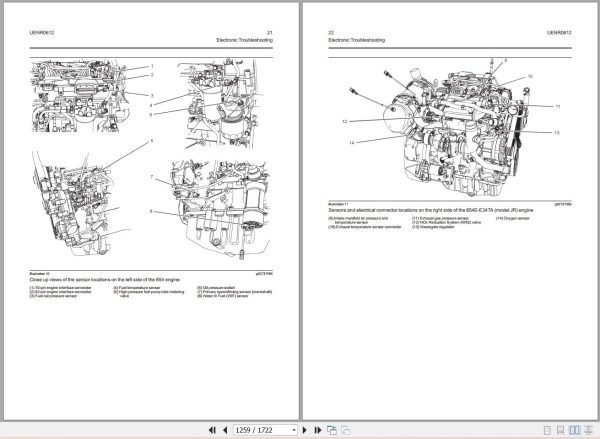The height and width of the screenshot is (439, 600).
Task: Go to the first page of the document
Action: tap(212, 430)
